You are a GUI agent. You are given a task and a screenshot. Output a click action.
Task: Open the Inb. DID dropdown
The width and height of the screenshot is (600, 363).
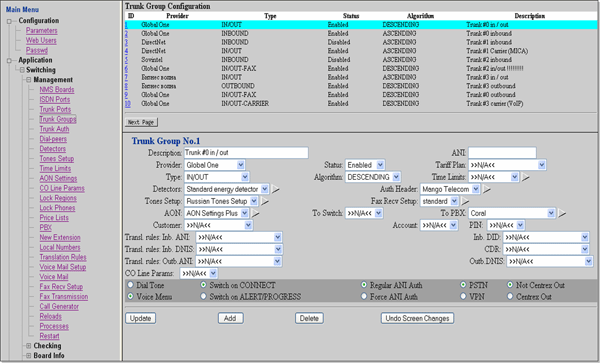pos(546,238)
